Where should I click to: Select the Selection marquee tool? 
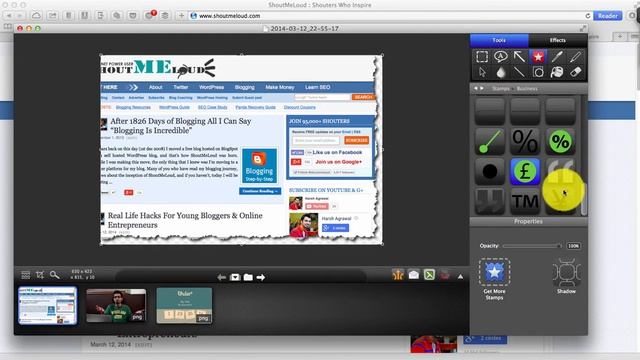pyautogui.click(x=482, y=57)
